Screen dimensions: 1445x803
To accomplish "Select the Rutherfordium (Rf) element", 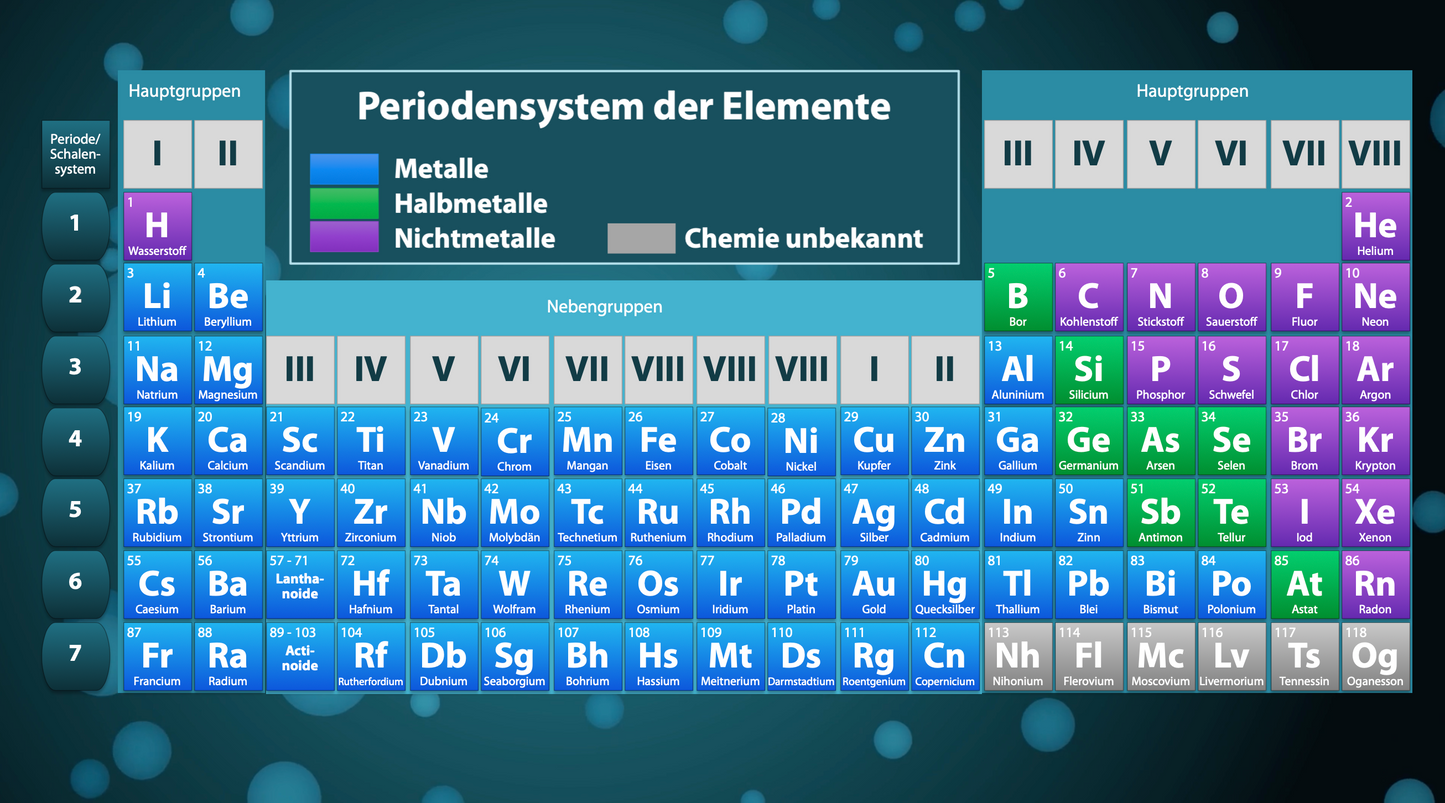I will (x=371, y=657).
